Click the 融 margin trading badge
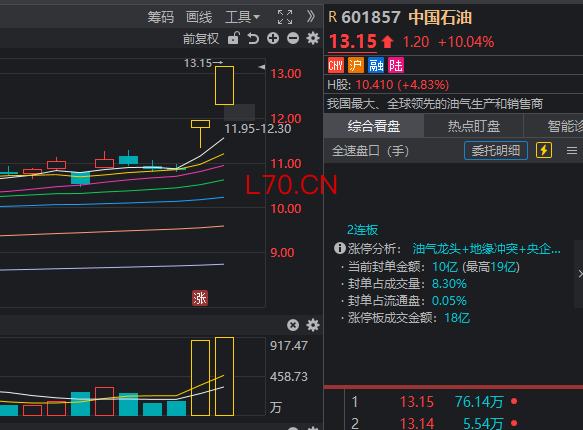The image size is (583, 430). (376, 65)
